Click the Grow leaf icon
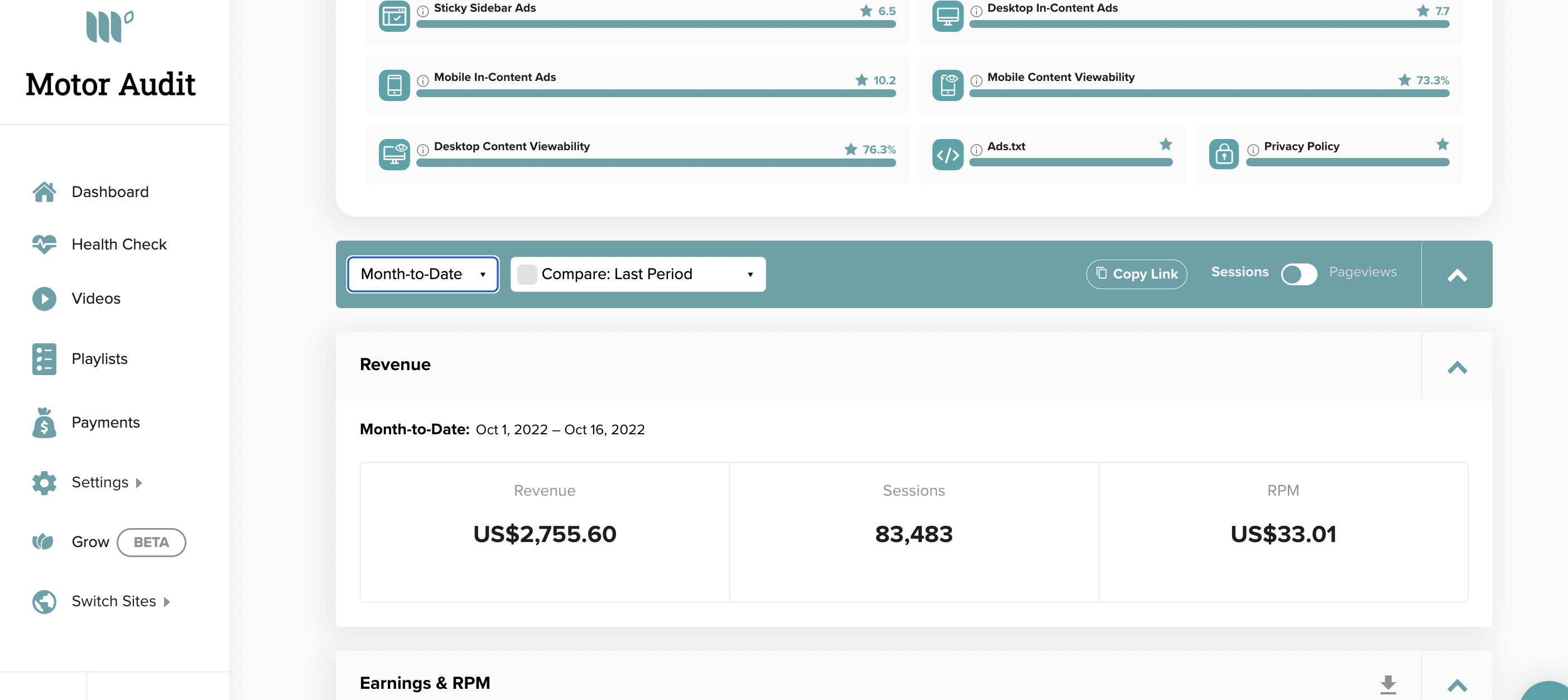 click(42, 541)
